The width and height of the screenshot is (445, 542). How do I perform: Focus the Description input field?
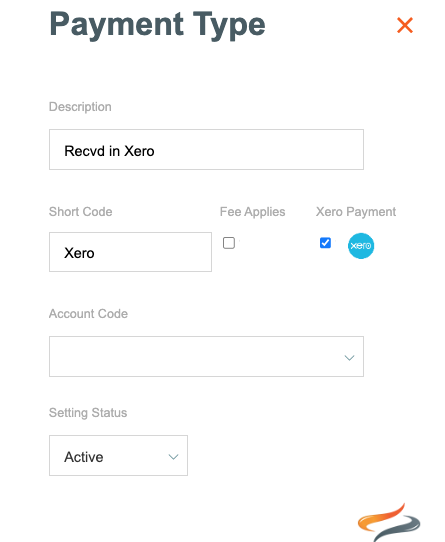tap(206, 149)
